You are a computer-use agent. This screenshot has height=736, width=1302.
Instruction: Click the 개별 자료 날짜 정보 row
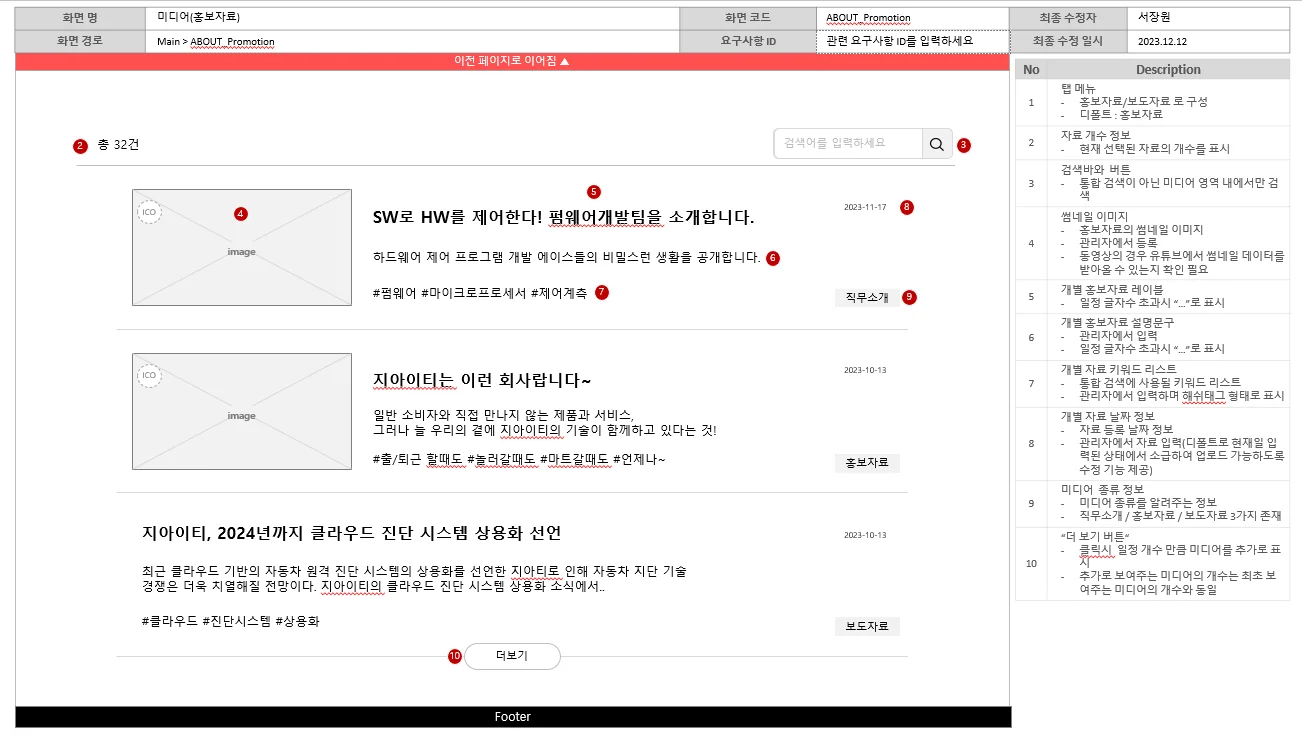[x=1152, y=443]
